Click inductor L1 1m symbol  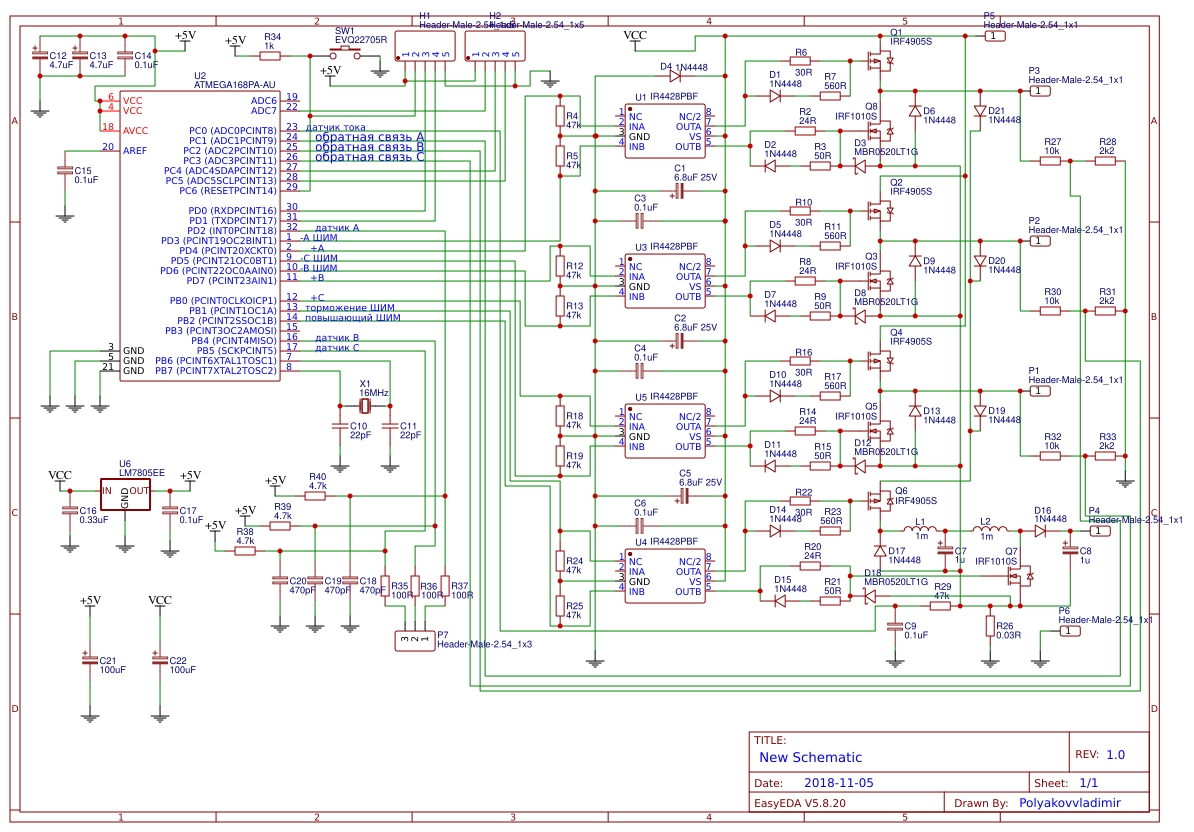click(921, 530)
